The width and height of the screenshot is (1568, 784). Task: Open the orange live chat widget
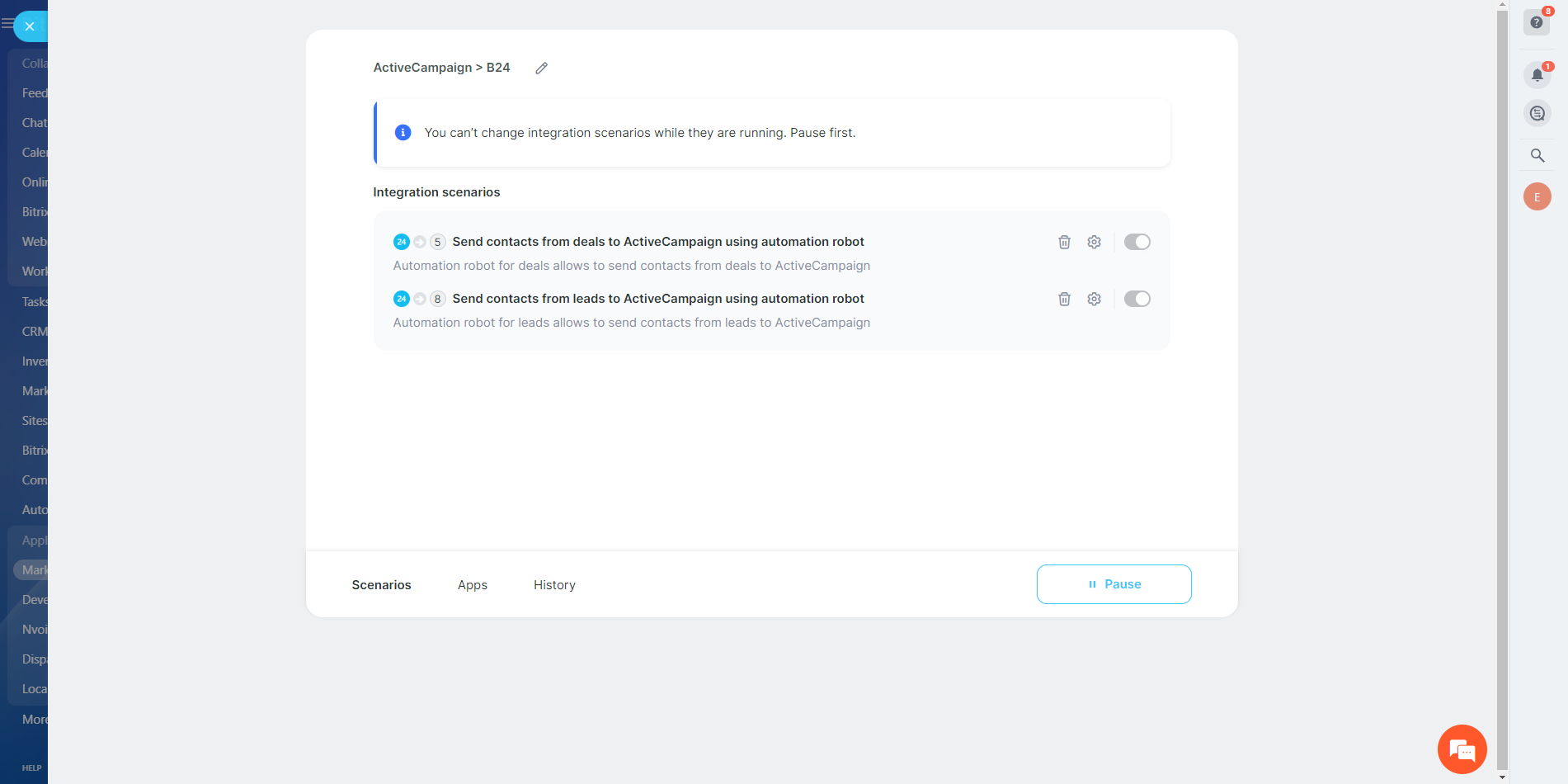click(1462, 749)
